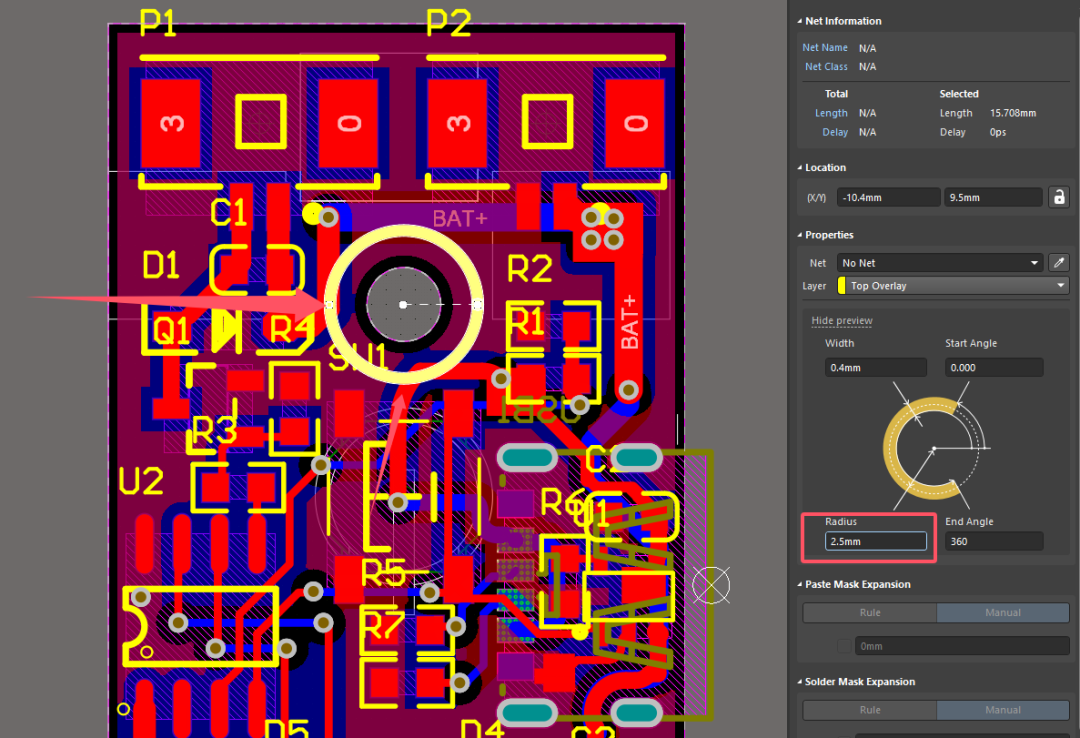Select Rule under Solder Mask Expansion

869,710
